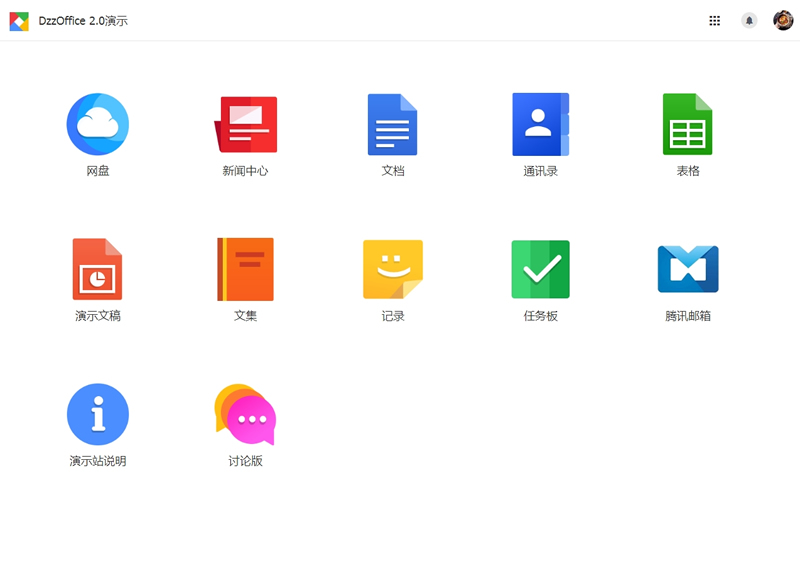Open the 任务板 task board app
The width and height of the screenshot is (800, 576).
[540, 269]
